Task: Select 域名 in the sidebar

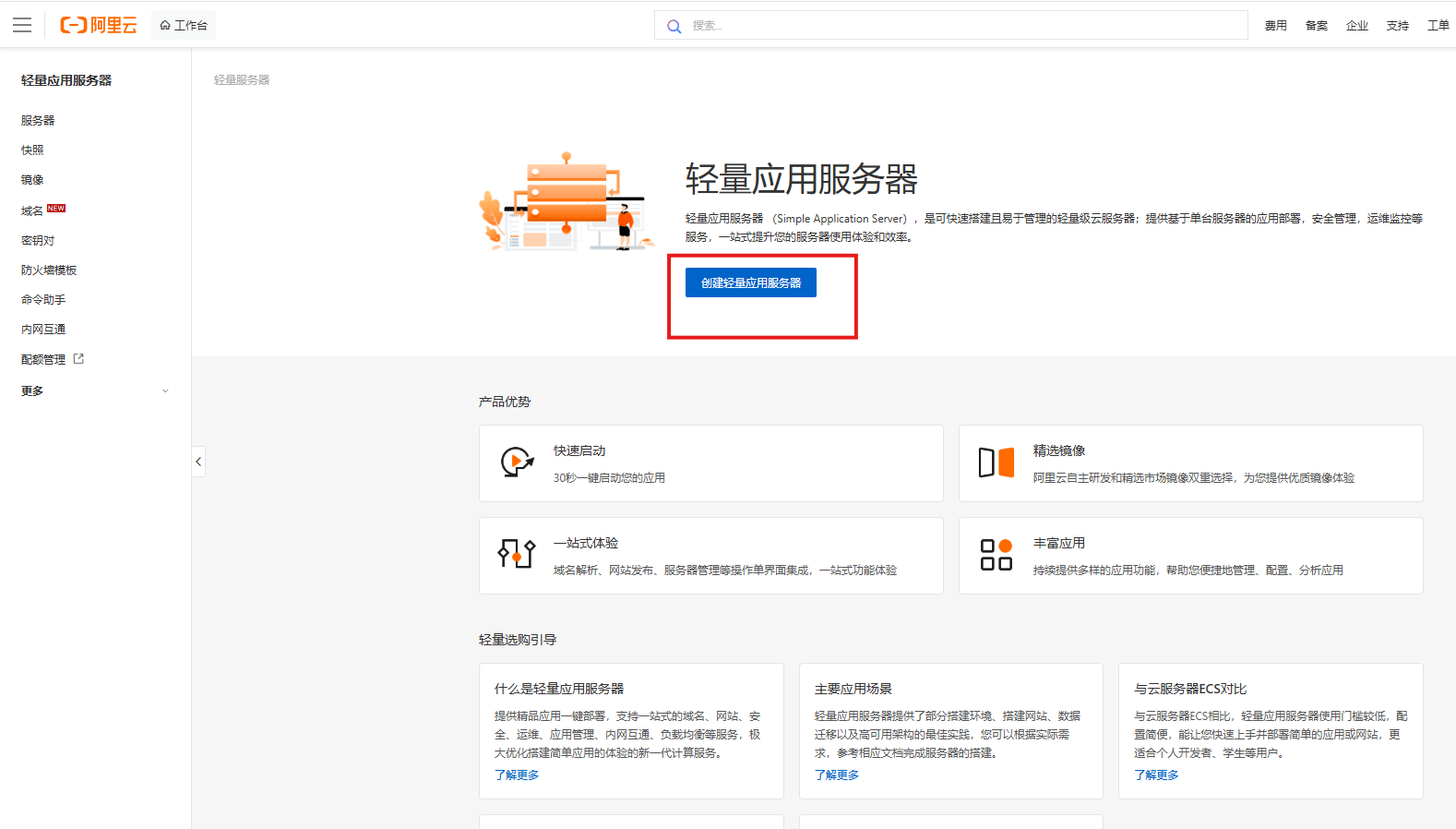Action: coord(32,210)
